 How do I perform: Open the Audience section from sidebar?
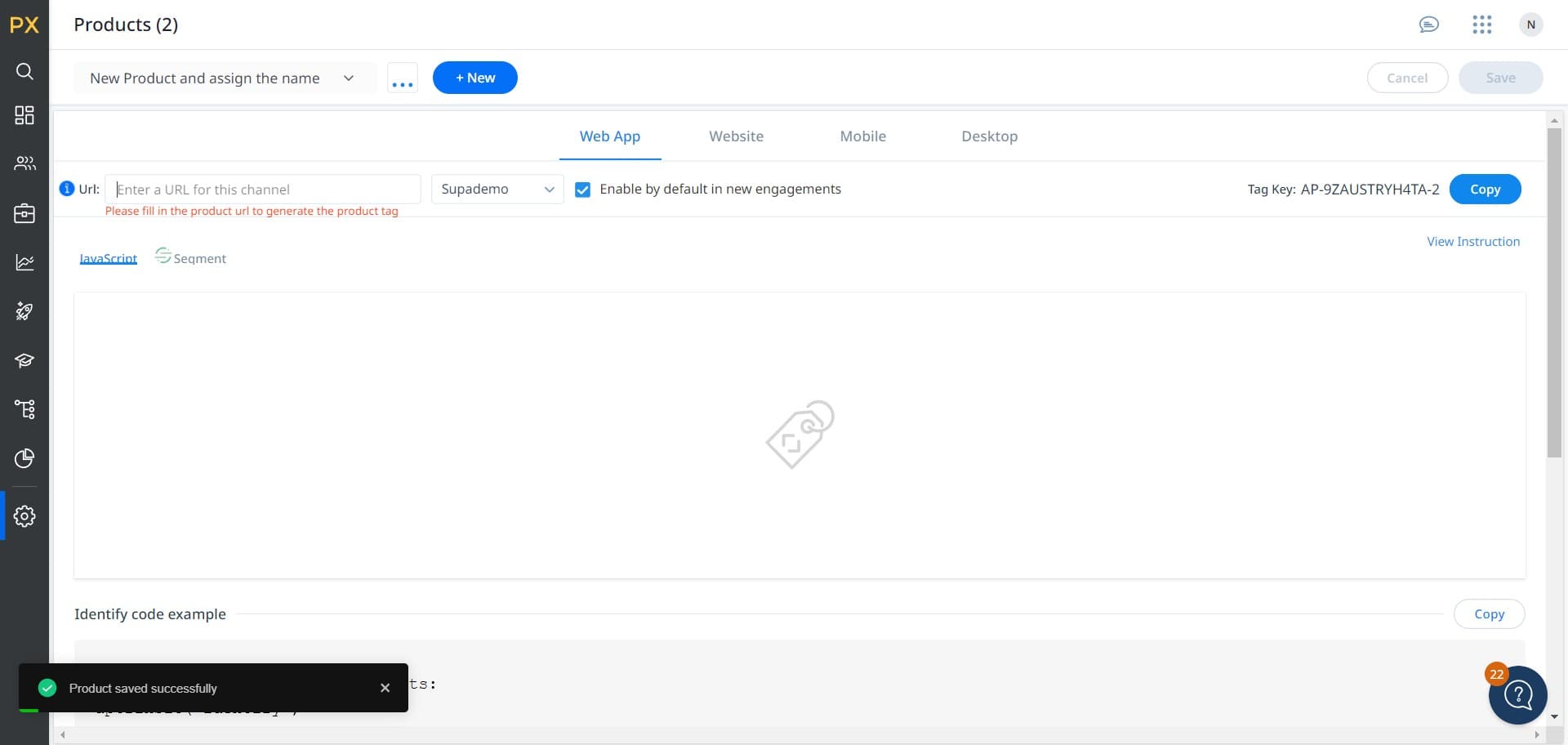[24, 163]
